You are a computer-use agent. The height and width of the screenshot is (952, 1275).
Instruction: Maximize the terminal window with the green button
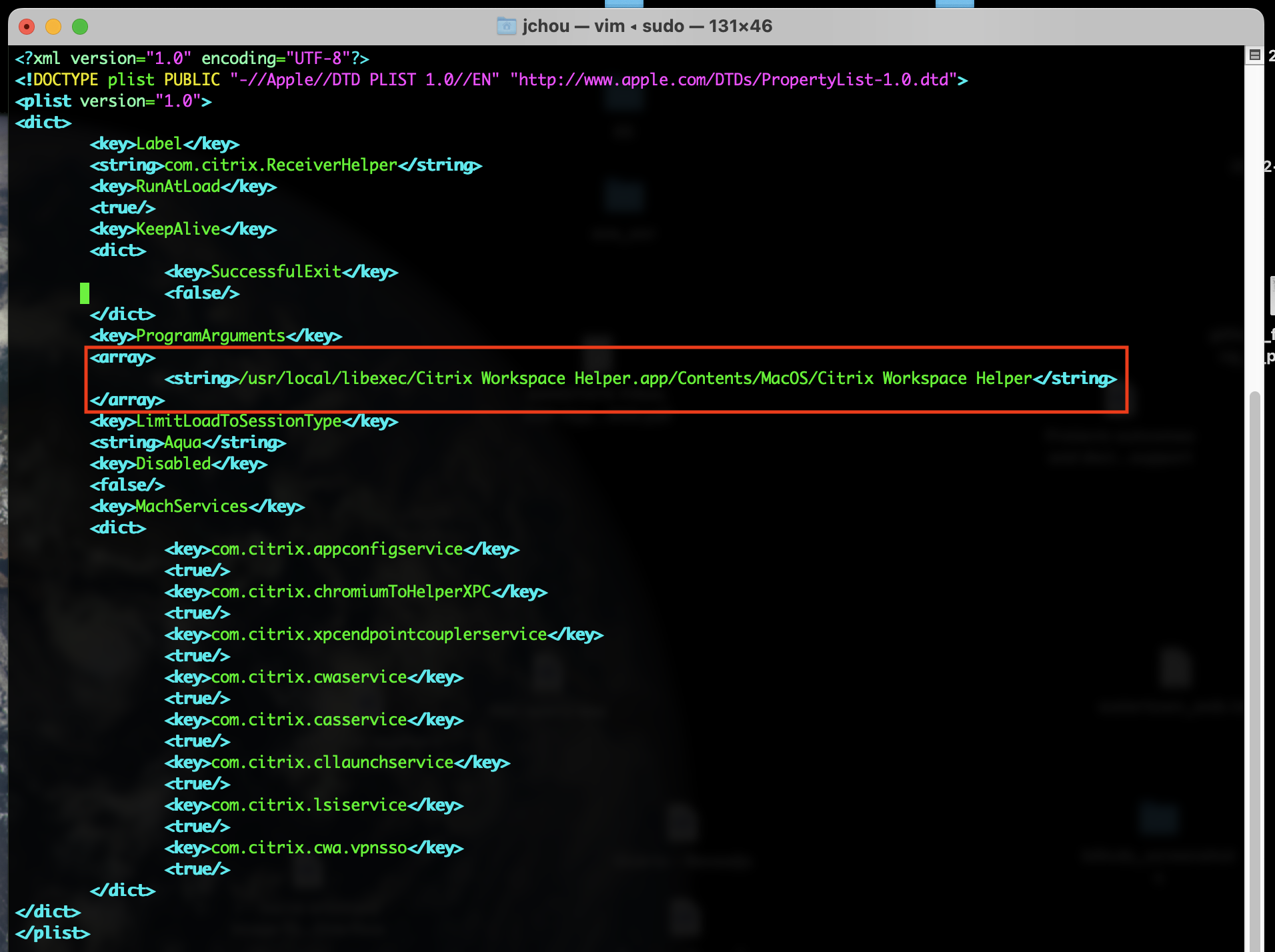click(80, 27)
